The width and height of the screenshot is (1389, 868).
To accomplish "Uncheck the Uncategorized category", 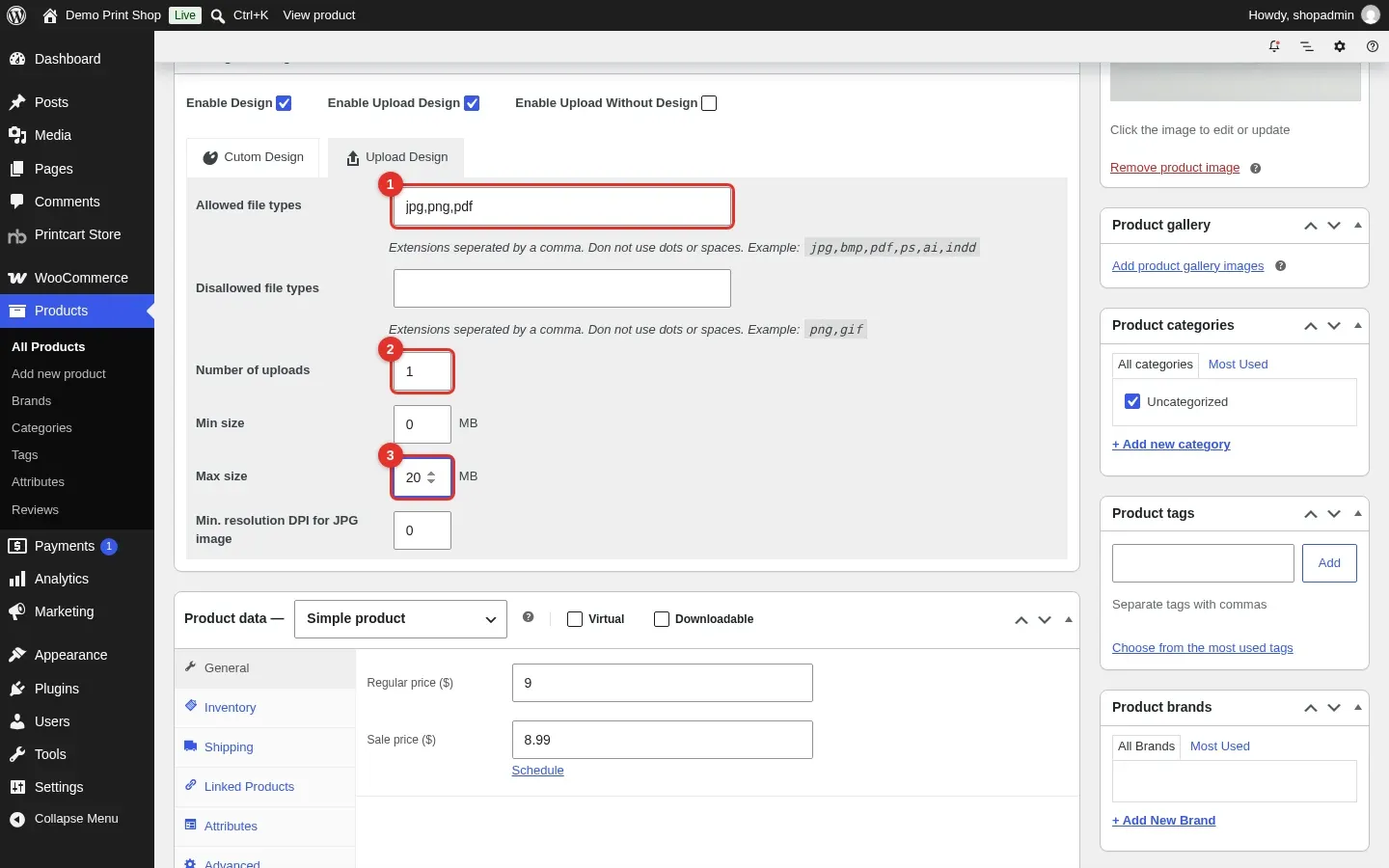I will click(1132, 401).
